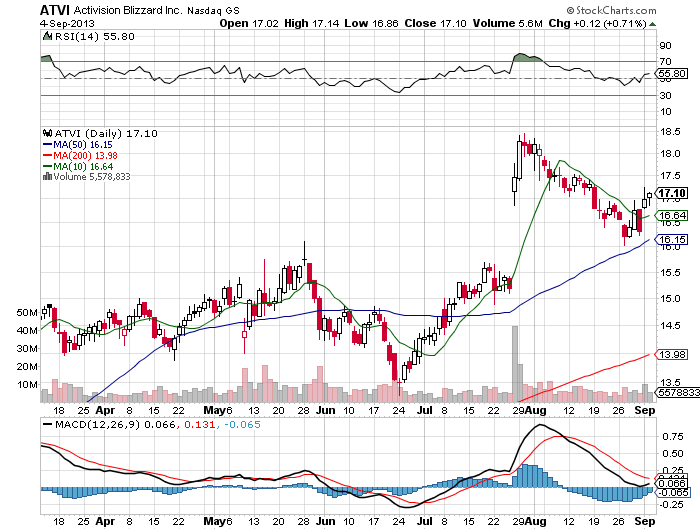Click the RSI 55.80 value tag
The image size is (700, 530).
[x=671, y=73]
